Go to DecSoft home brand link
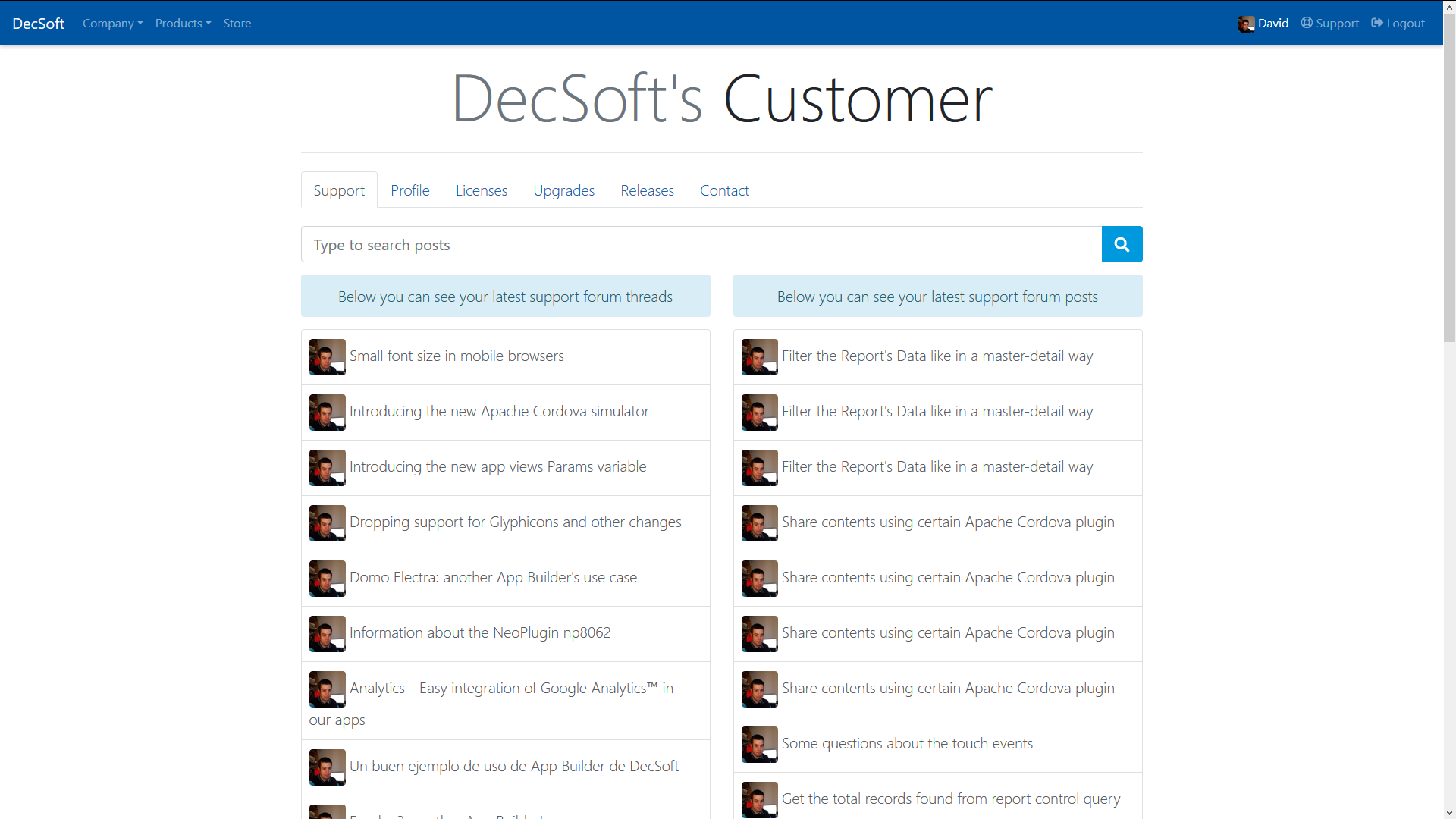This screenshot has width=1456, height=819. [x=39, y=23]
